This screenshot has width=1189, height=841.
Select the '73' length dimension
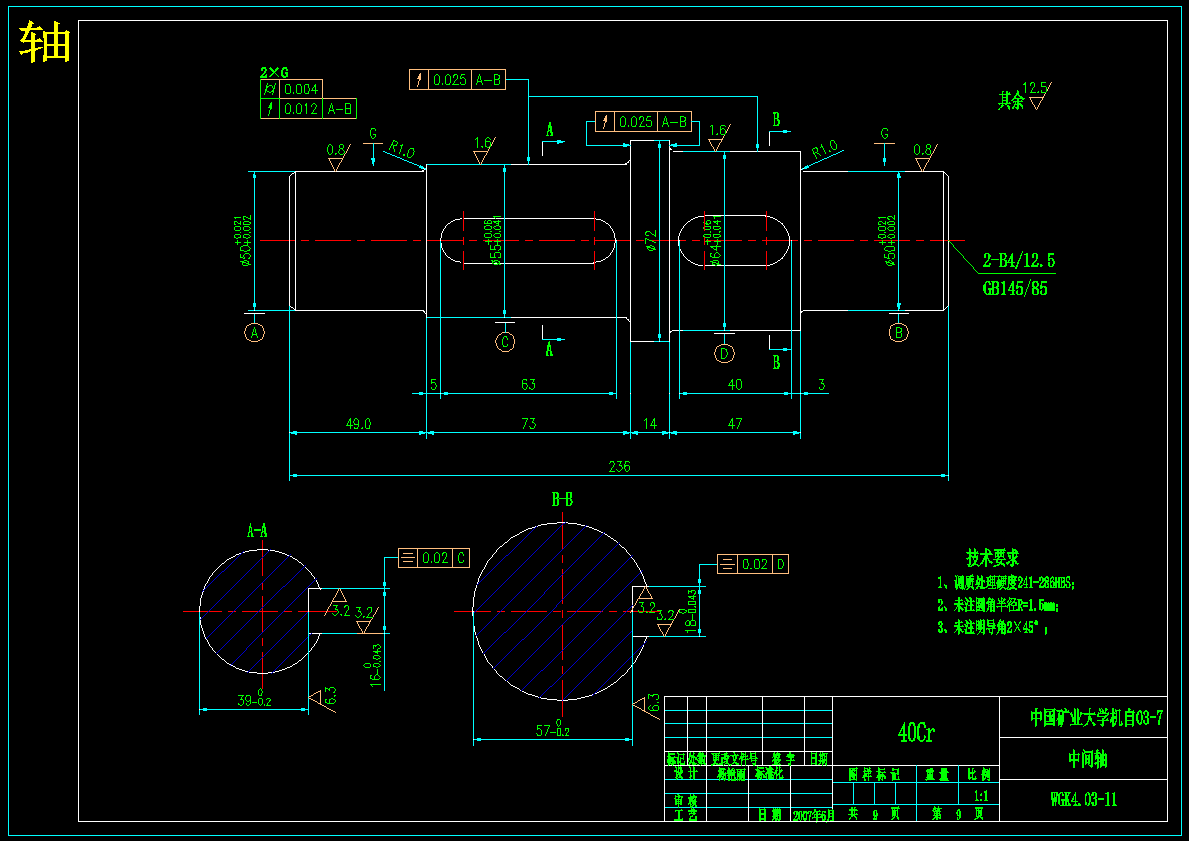point(529,423)
